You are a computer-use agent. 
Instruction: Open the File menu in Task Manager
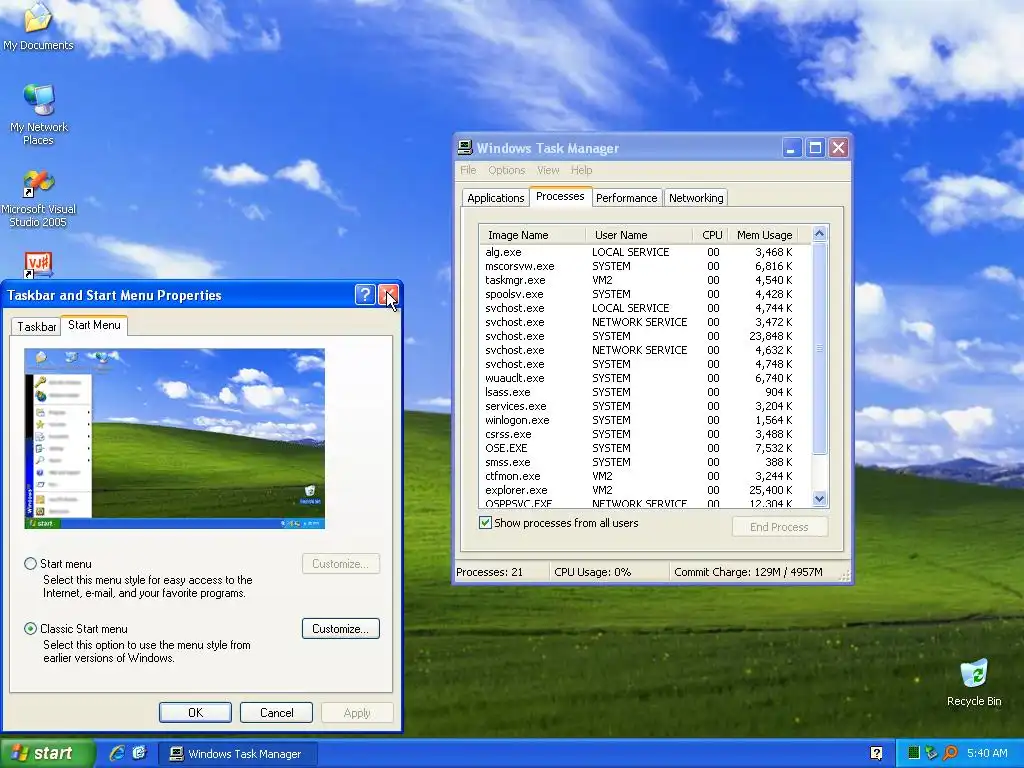tap(468, 170)
